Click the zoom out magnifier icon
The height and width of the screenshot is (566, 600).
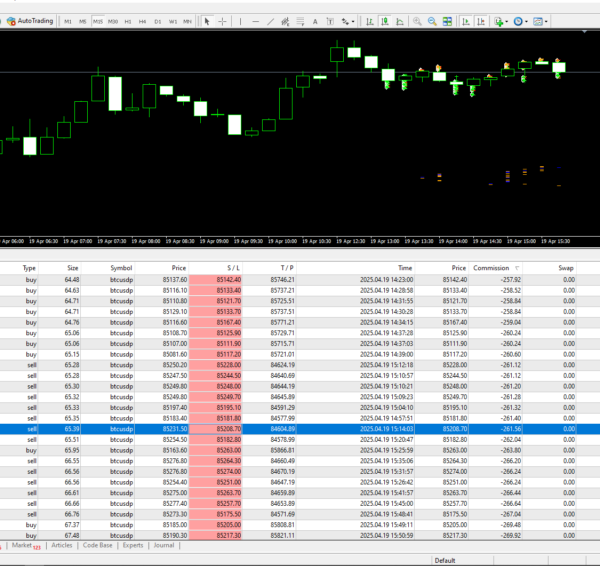tap(433, 21)
